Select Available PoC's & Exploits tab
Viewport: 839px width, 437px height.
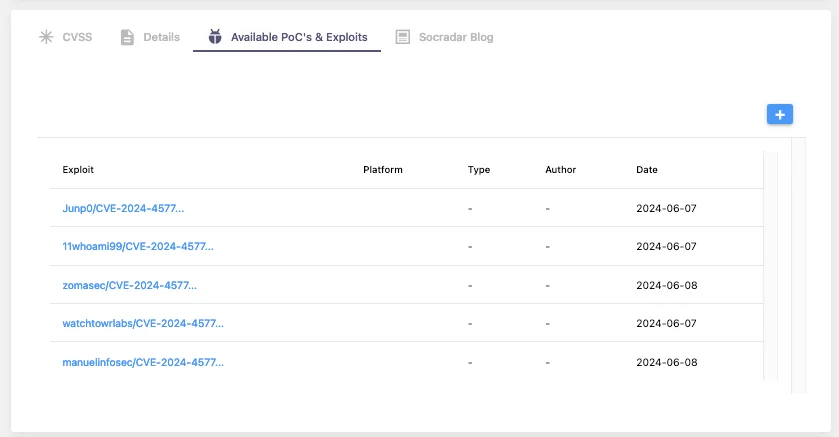point(287,37)
